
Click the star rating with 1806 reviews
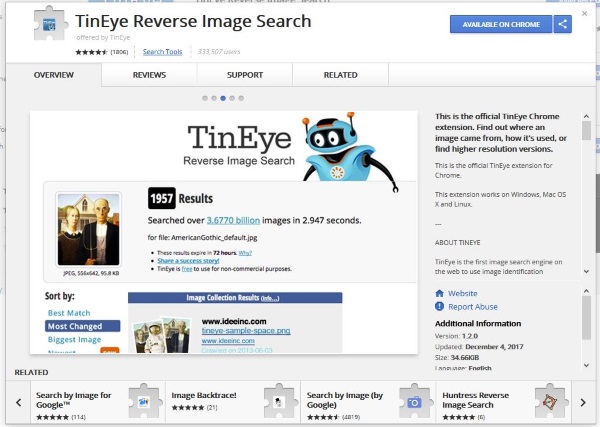coord(101,52)
